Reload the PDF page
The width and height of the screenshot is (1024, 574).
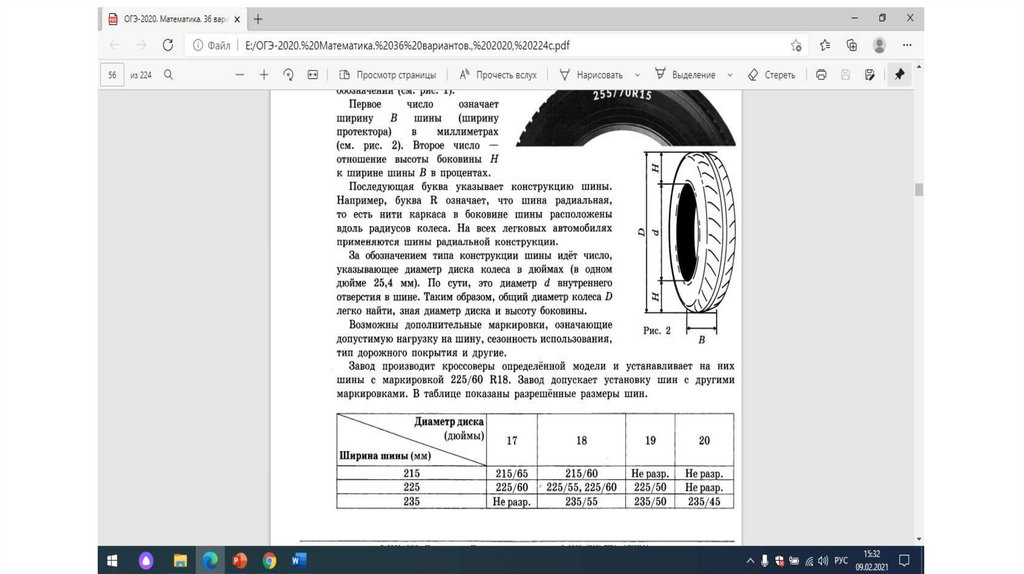168,45
